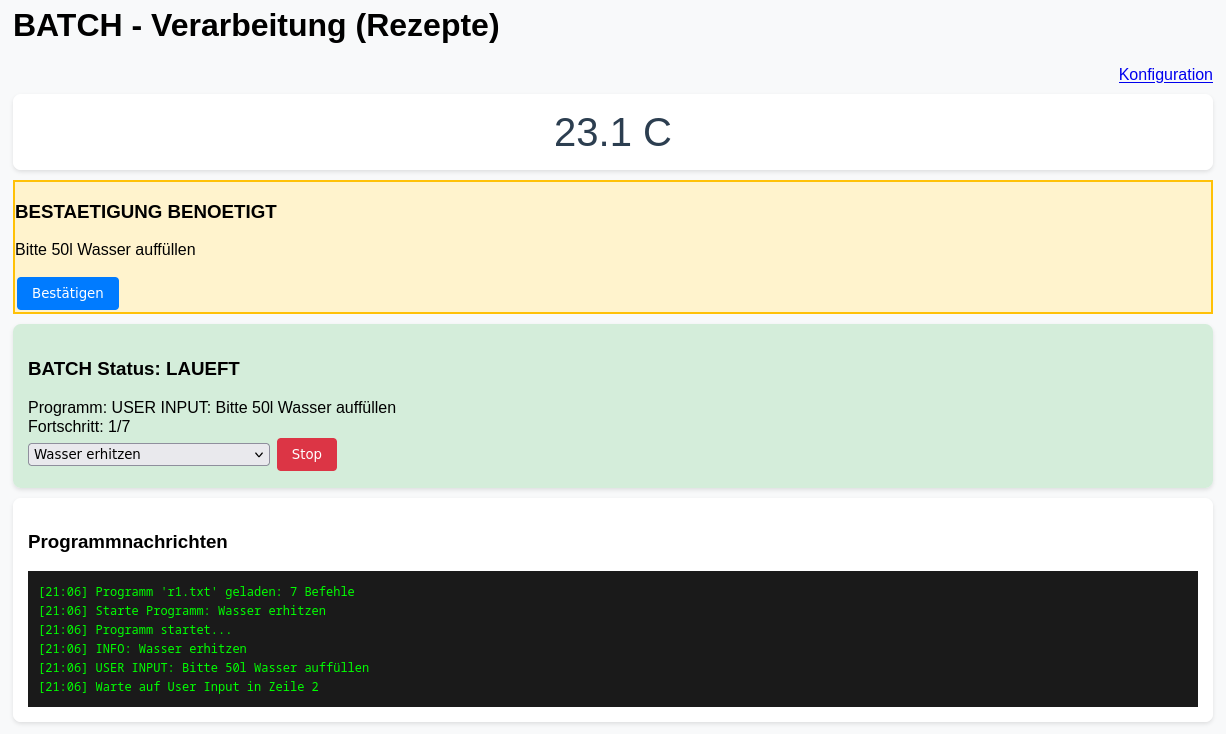Screen dimensions: 1226x734
Task: Select the Starte Programm log line
Action: pos(182,611)
